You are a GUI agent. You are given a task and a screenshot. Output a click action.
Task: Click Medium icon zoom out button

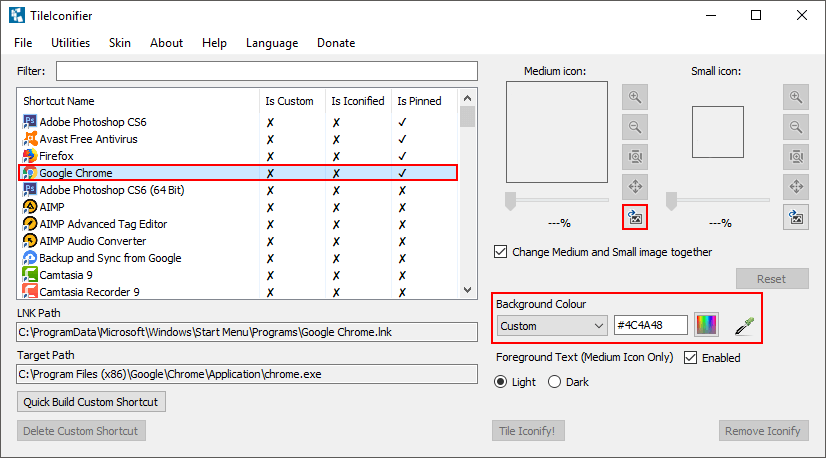[635, 127]
